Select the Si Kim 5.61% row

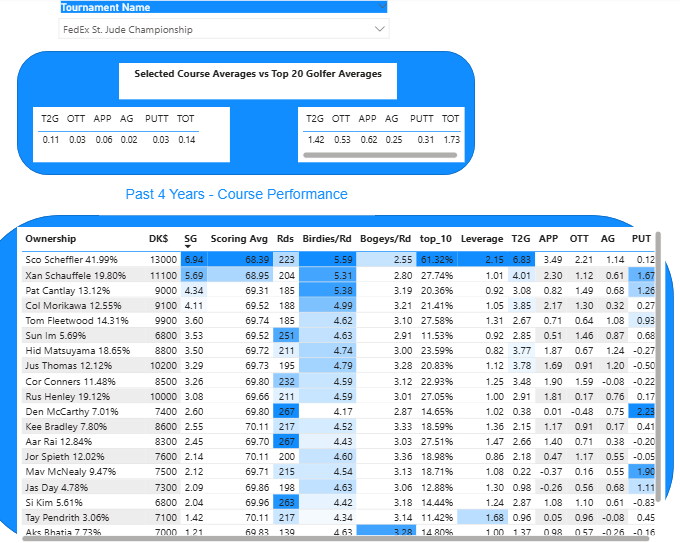point(338,503)
